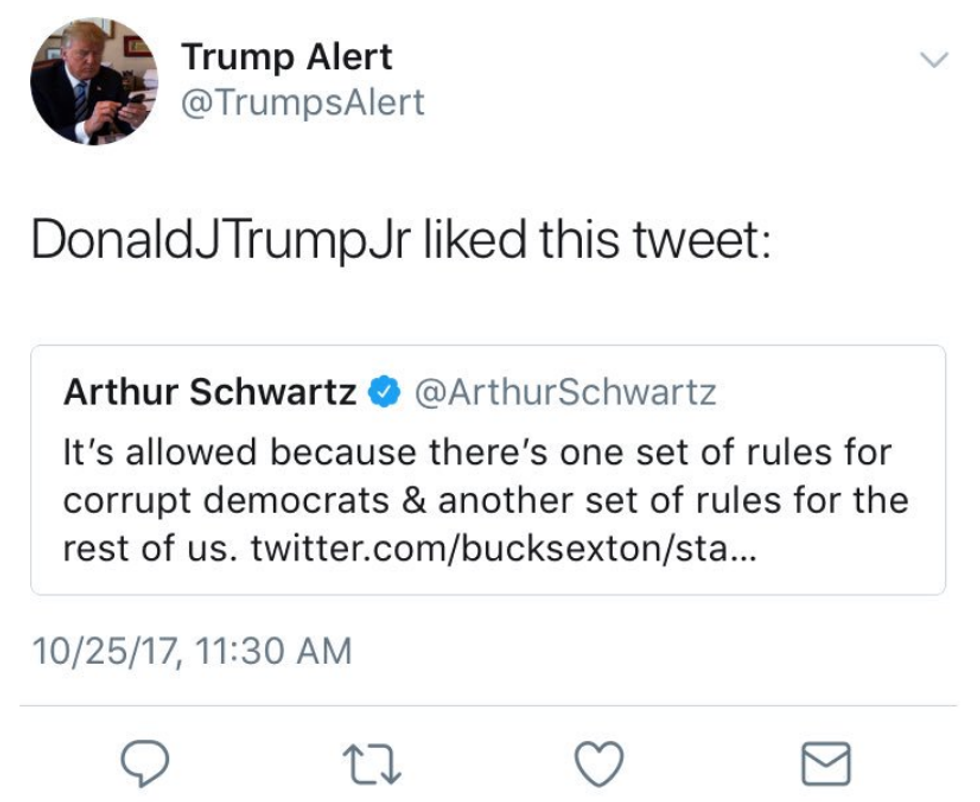Follow the twitter.com/bucksexton/sta... link
The height and width of the screenshot is (802, 980).
[504, 549]
